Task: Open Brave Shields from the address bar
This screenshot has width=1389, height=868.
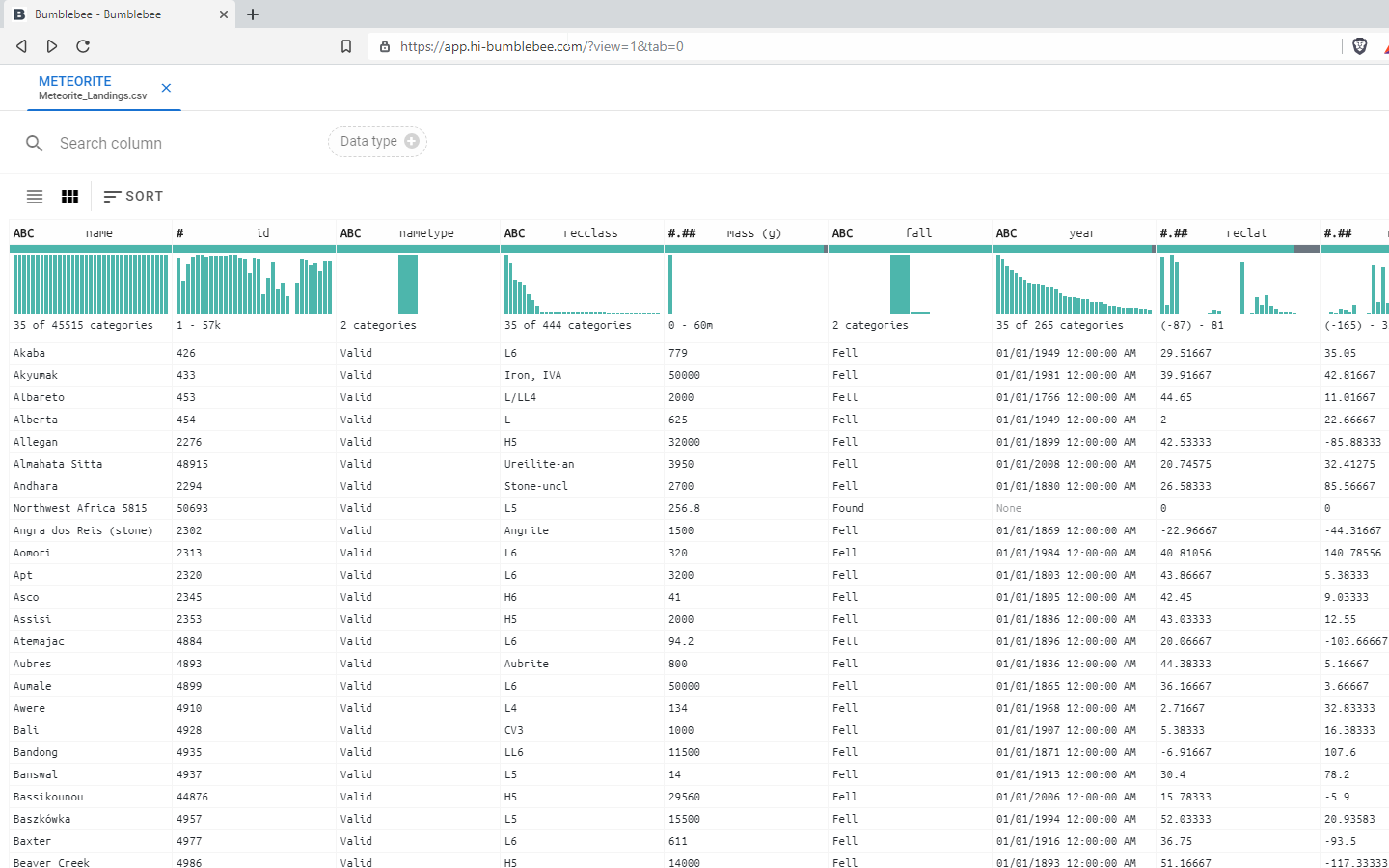Action: coord(1360,45)
